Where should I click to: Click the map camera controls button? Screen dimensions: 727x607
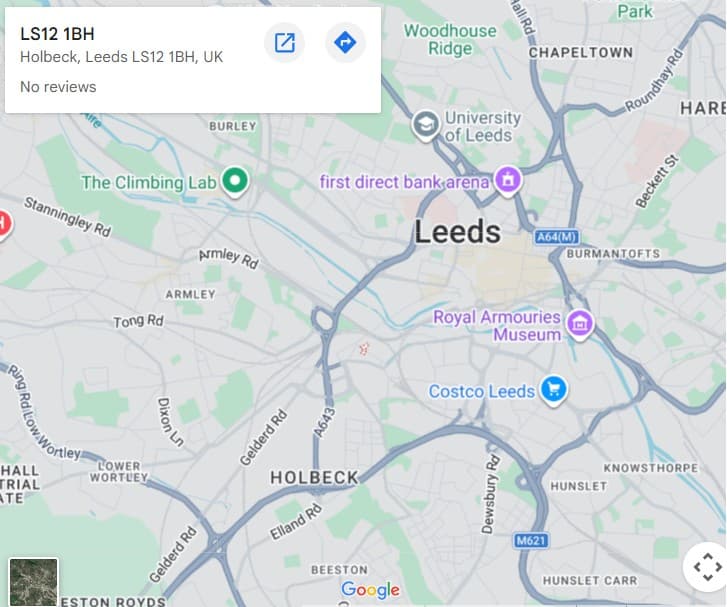click(705, 567)
